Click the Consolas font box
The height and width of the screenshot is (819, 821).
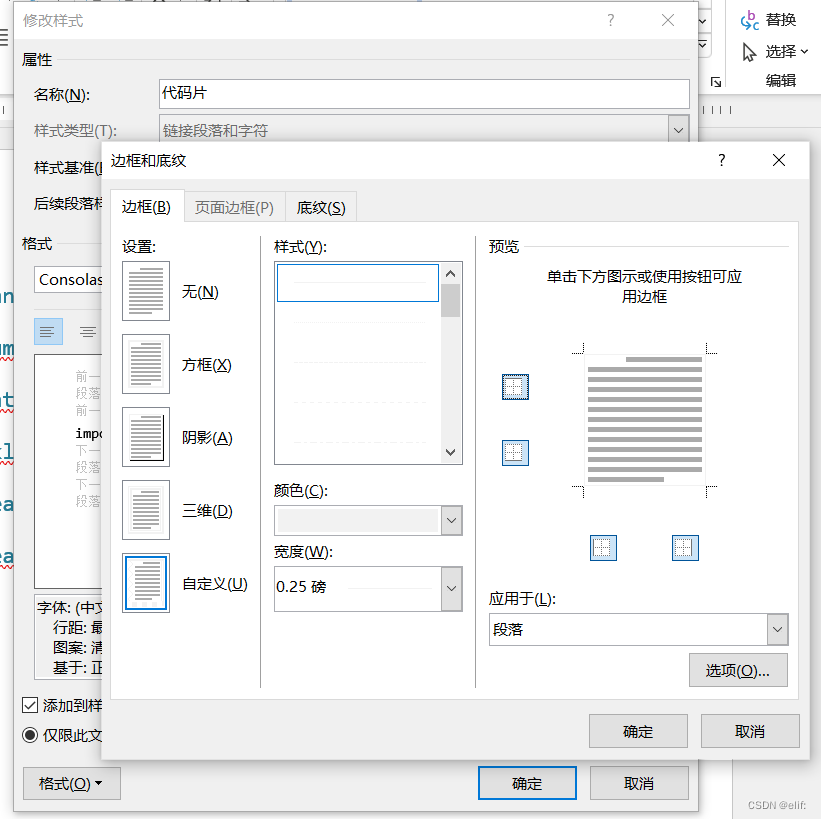click(69, 280)
